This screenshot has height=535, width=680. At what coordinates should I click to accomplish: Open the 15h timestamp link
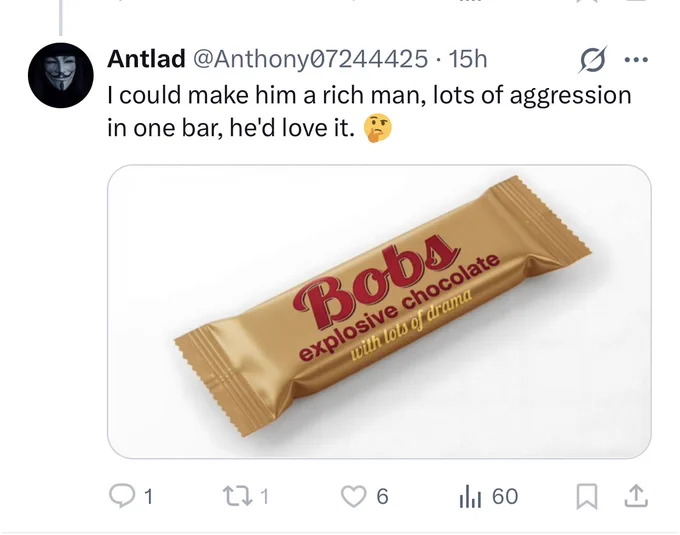pos(468,59)
